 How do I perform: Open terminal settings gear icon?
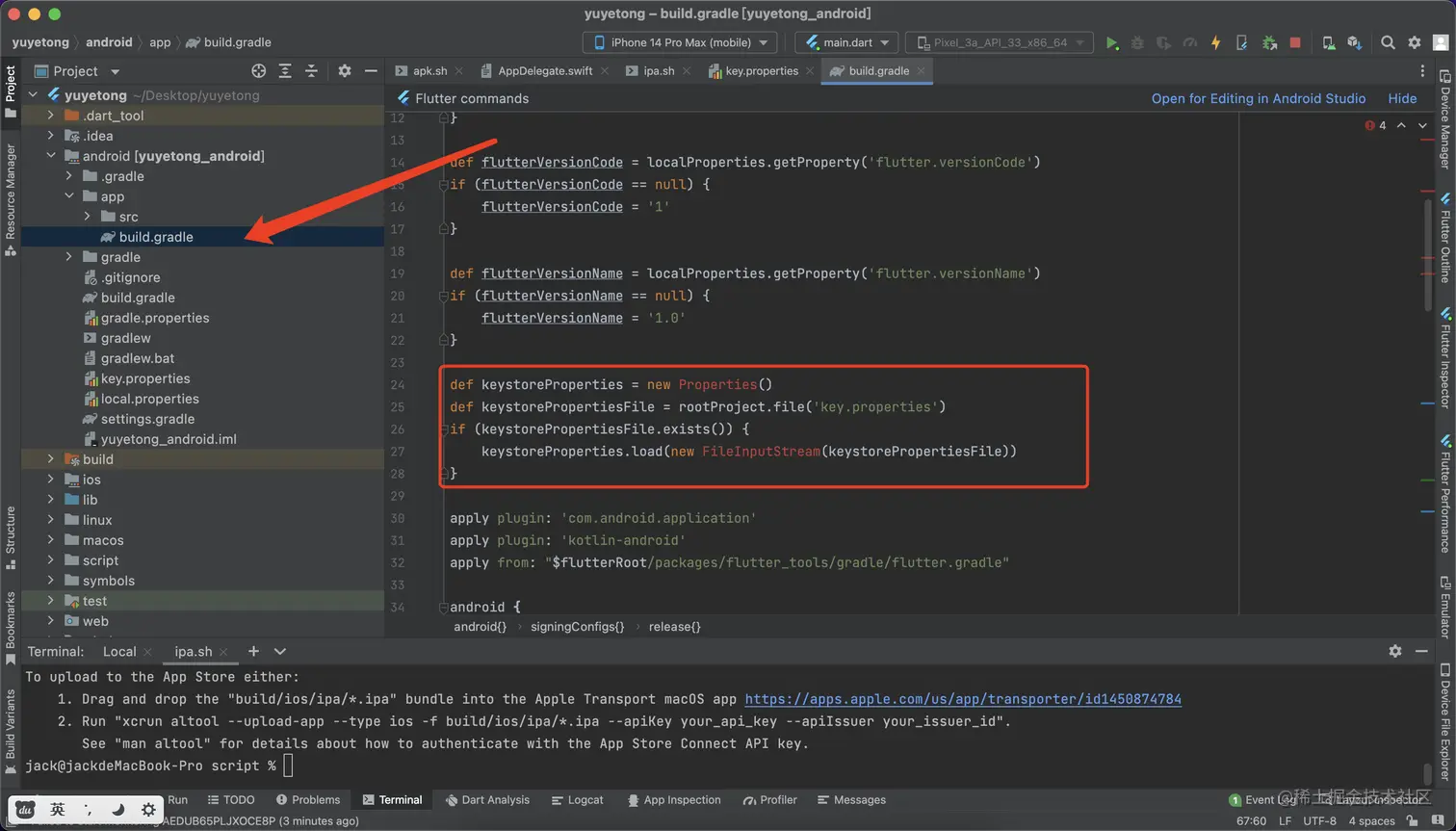click(x=1395, y=652)
